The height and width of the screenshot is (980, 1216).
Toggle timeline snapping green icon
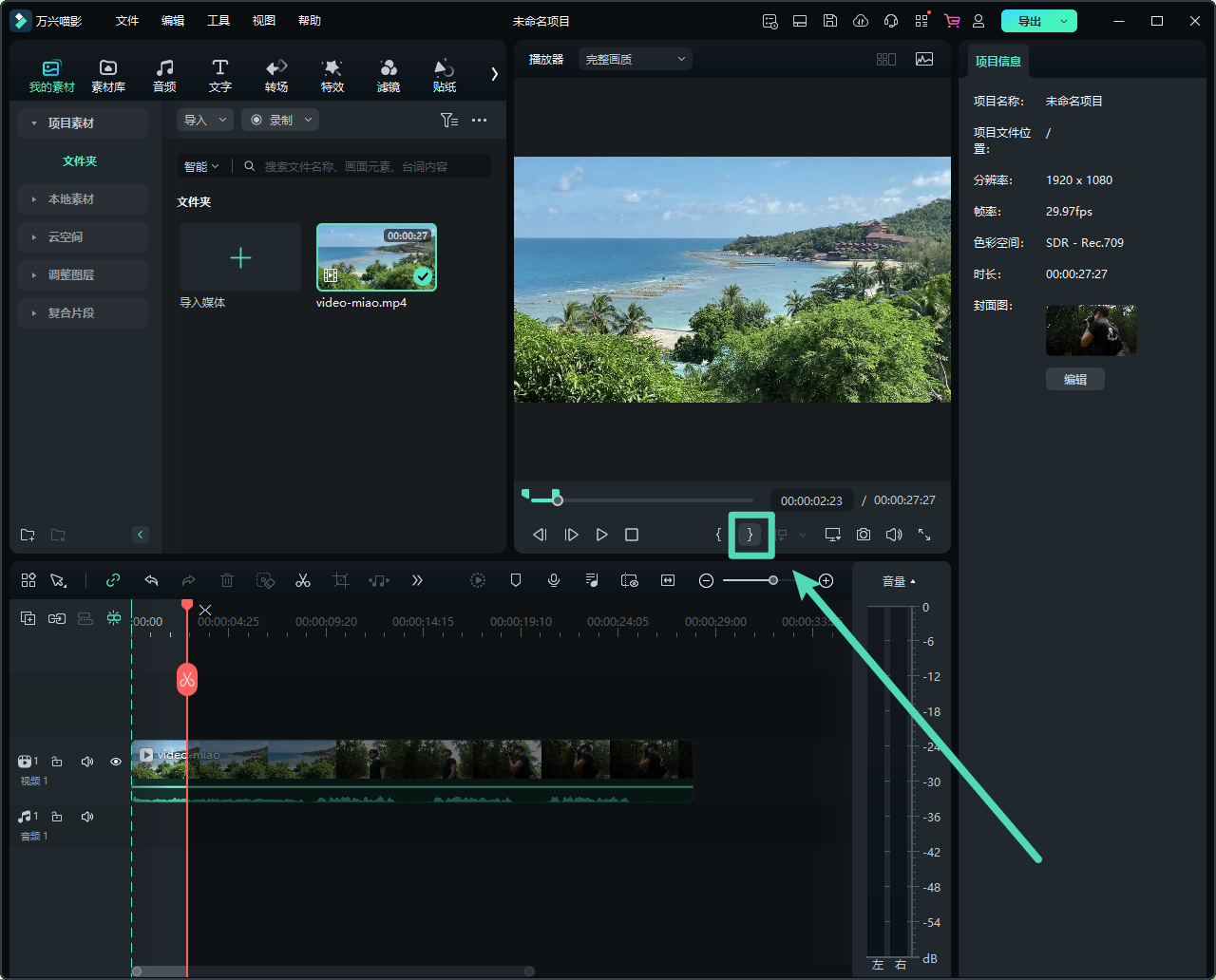114,618
